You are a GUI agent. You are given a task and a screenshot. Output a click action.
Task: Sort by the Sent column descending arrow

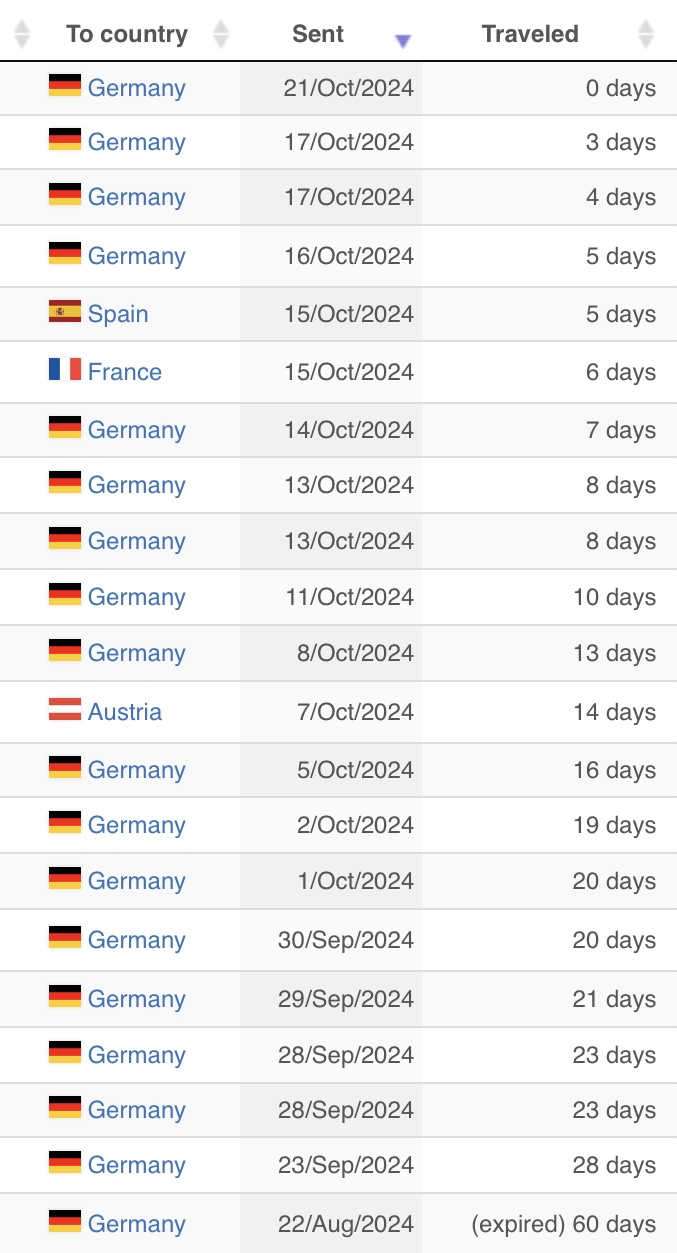[x=403, y=41]
